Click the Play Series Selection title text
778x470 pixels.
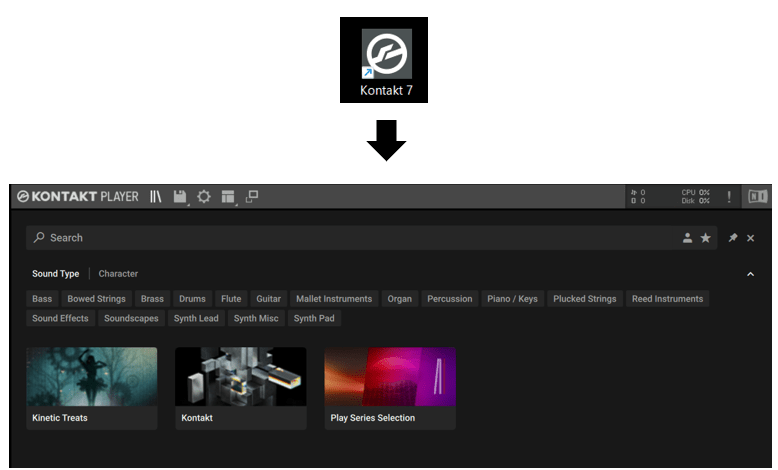[373, 418]
